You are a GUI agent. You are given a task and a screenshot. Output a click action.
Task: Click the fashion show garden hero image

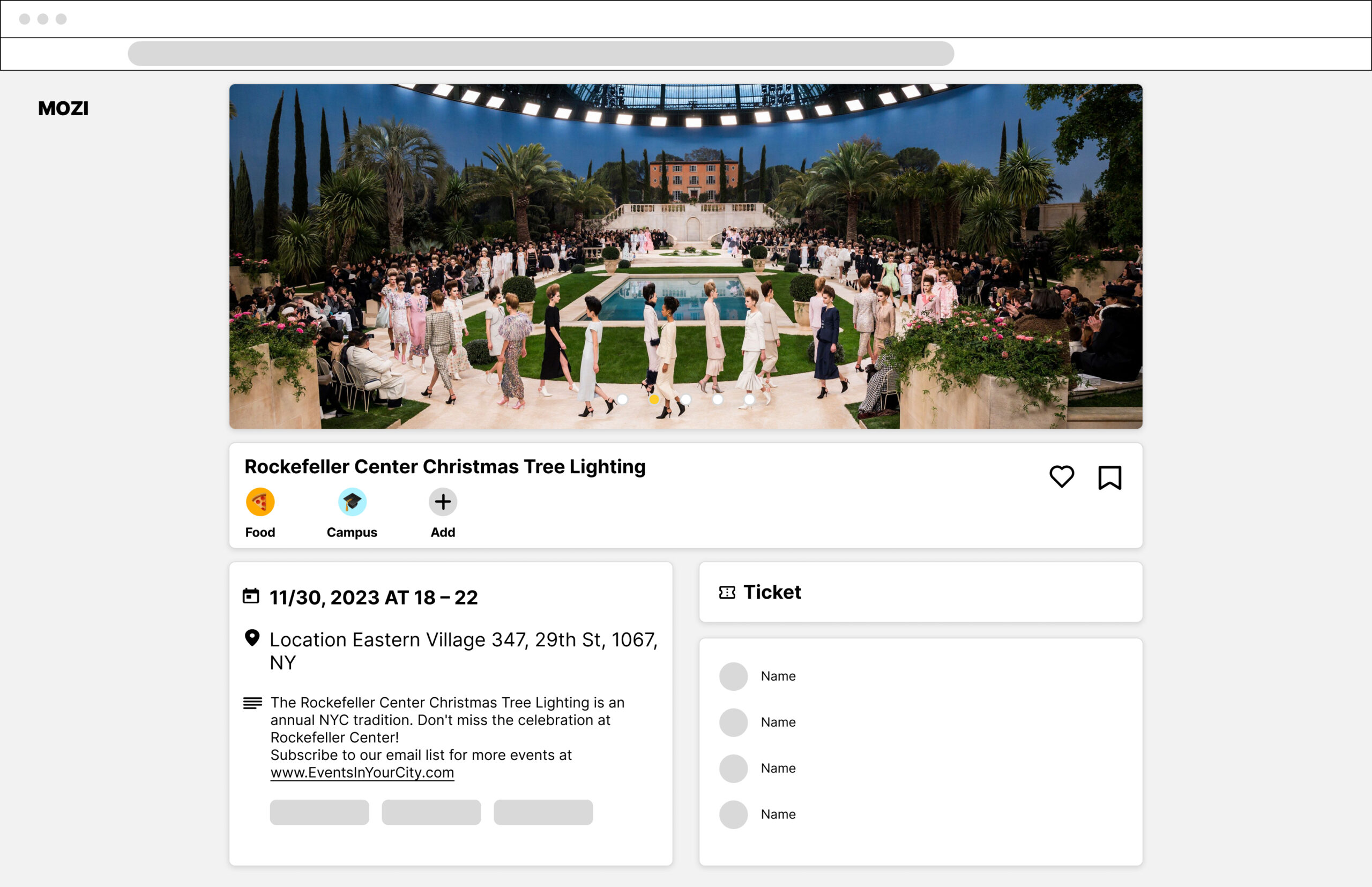[x=685, y=256]
